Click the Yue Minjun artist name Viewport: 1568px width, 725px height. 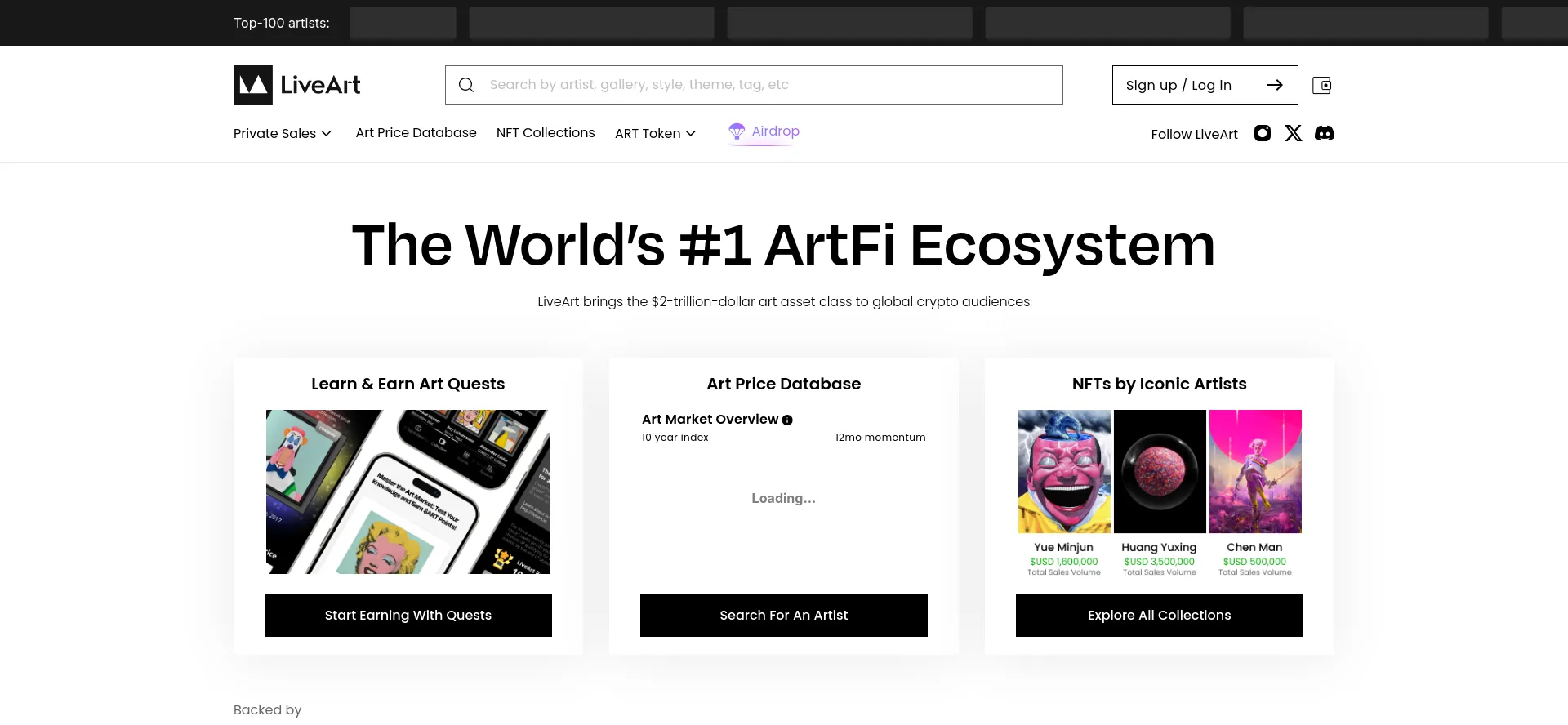click(1064, 547)
